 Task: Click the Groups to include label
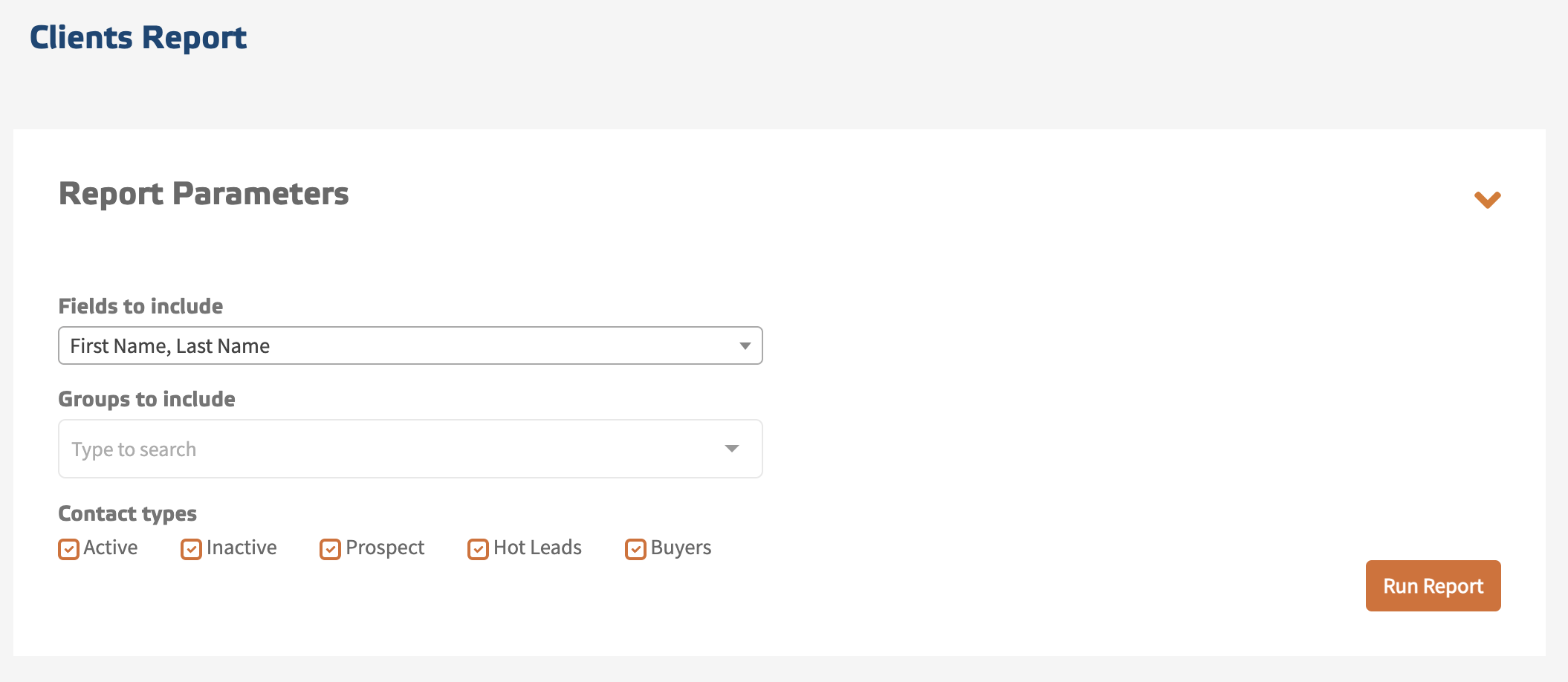[146, 399]
